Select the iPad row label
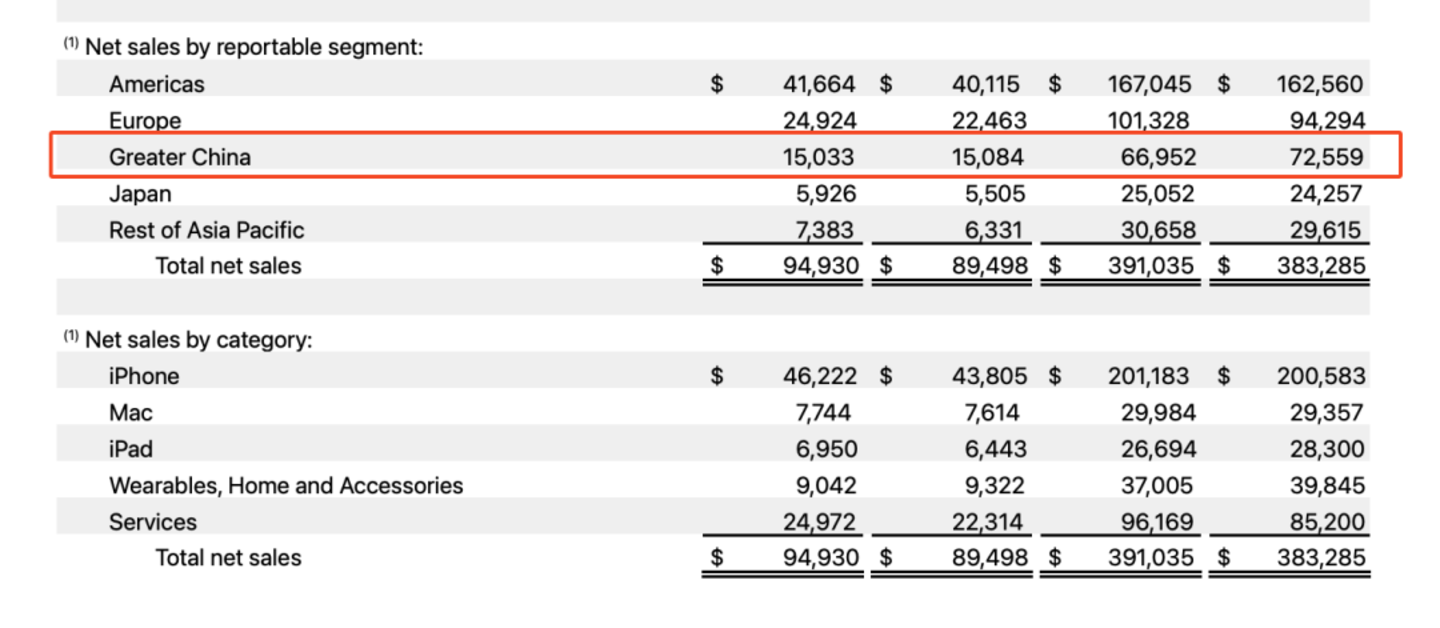This screenshot has height=628, width=1440. (131, 449)
